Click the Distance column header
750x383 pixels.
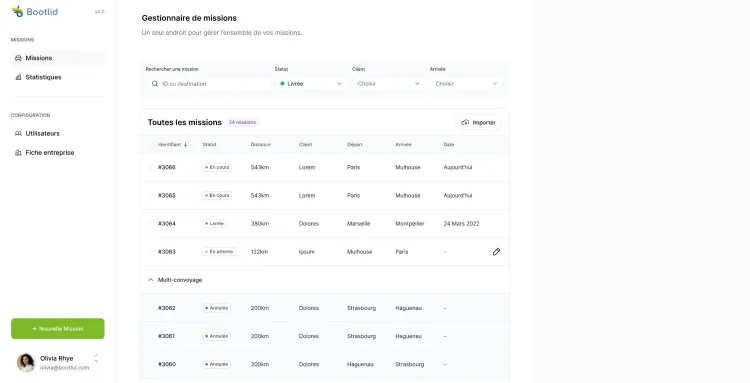coord(261,144)
